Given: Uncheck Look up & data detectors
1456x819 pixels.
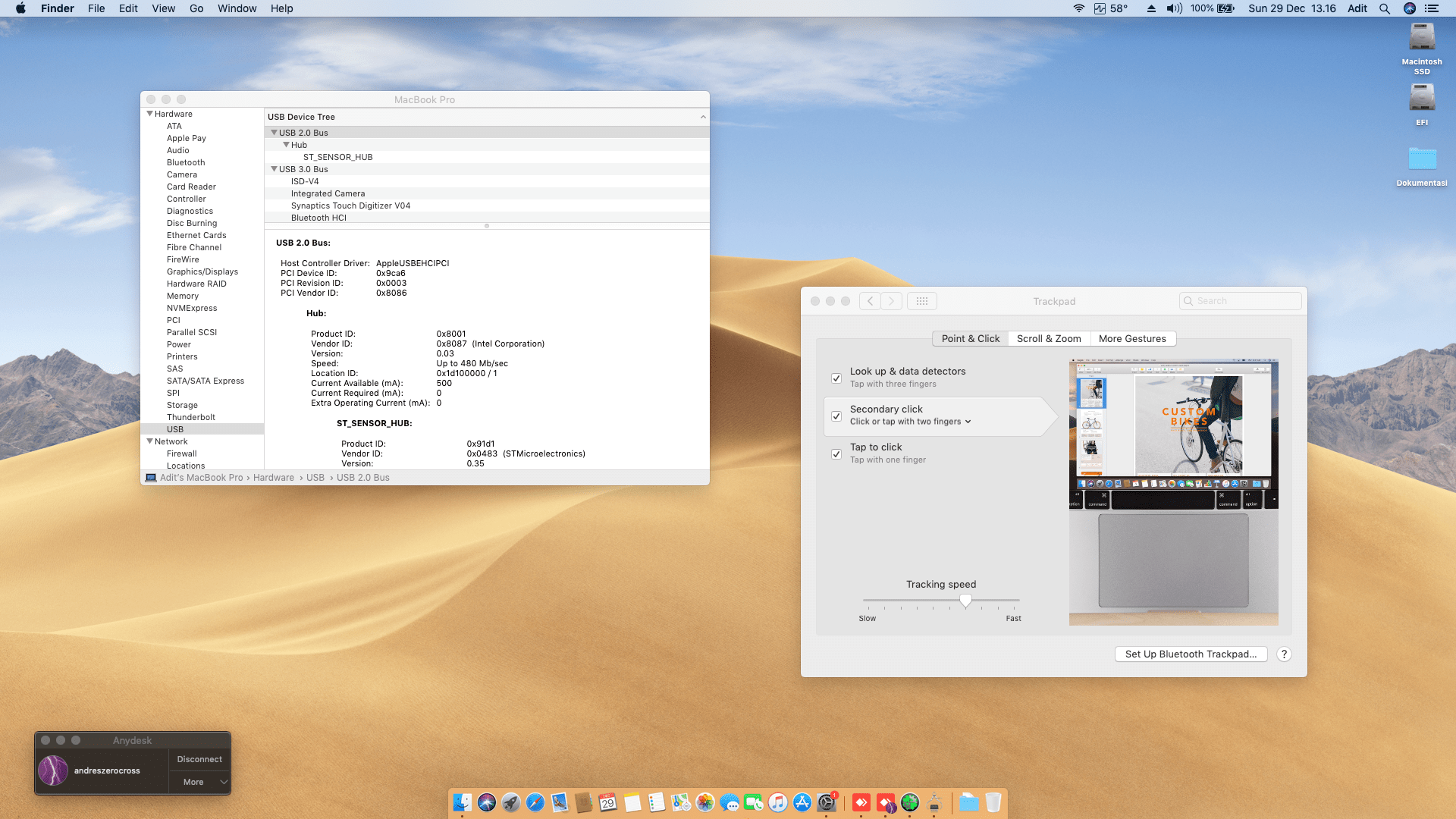Looking at the screenshot, I should (836, 378).
